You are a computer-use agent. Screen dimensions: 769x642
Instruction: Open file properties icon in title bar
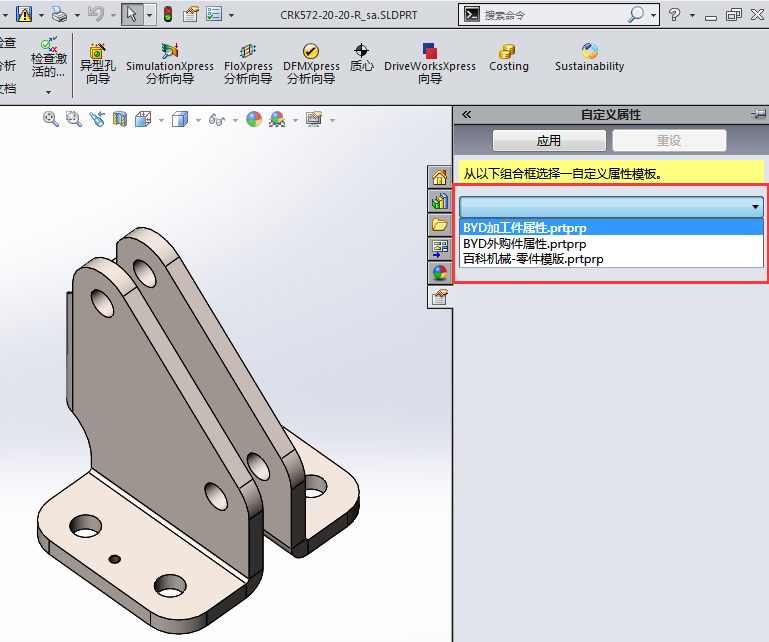point(191,14)
